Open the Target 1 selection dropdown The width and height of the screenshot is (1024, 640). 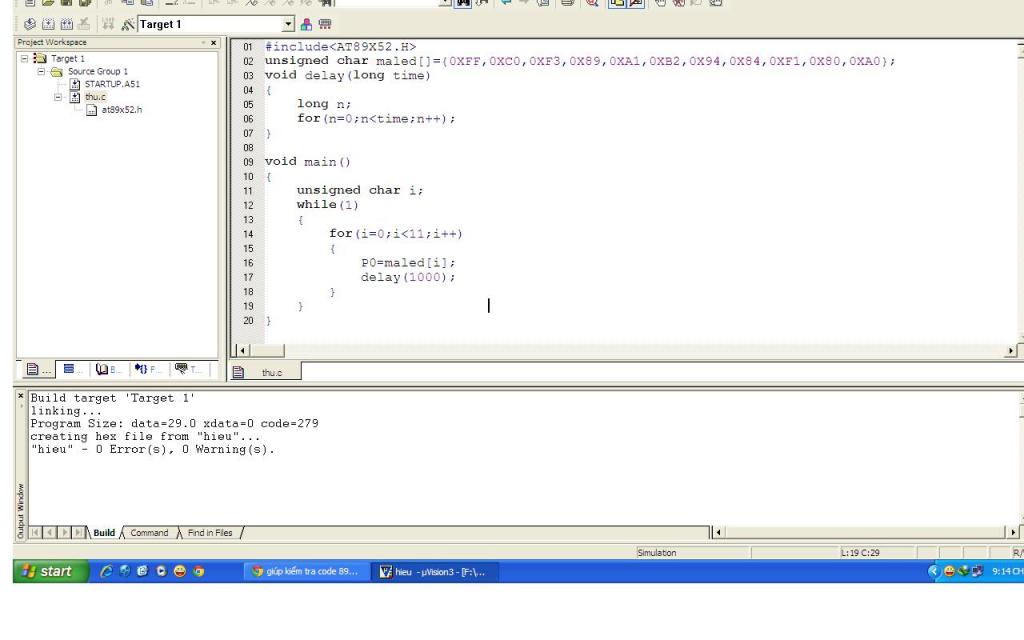tap(288, 24)
